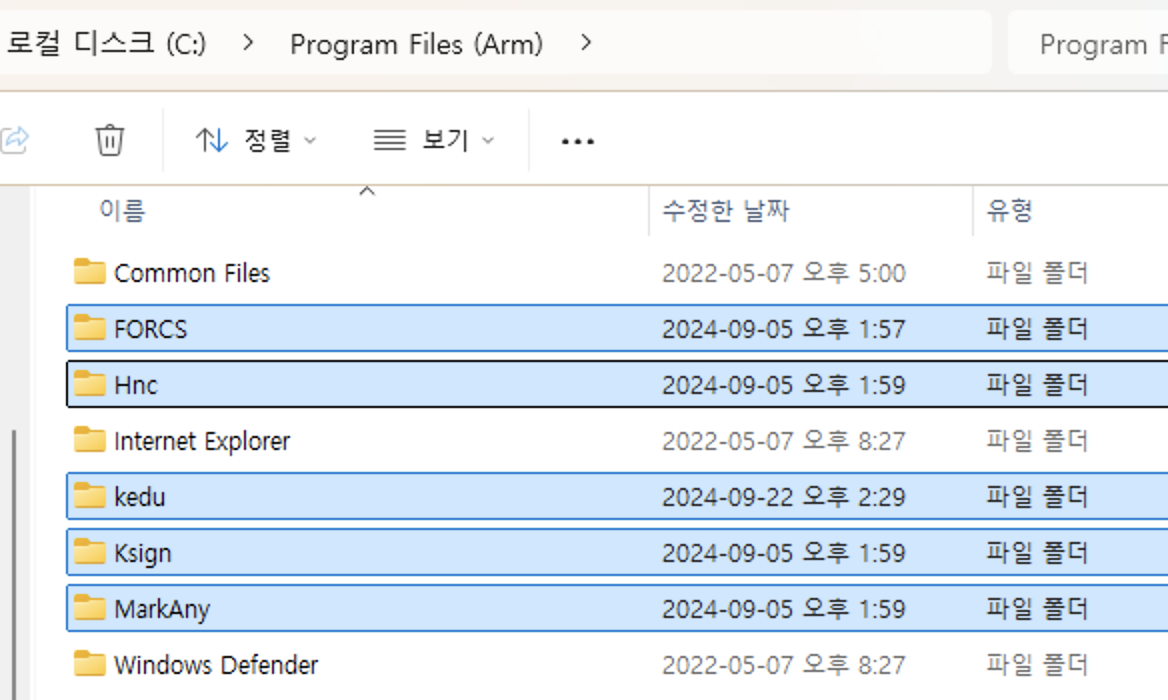Click 파일 폴더 type in Common Files row
Screen dimensions: 1168x700
(x=1037, y=273)
